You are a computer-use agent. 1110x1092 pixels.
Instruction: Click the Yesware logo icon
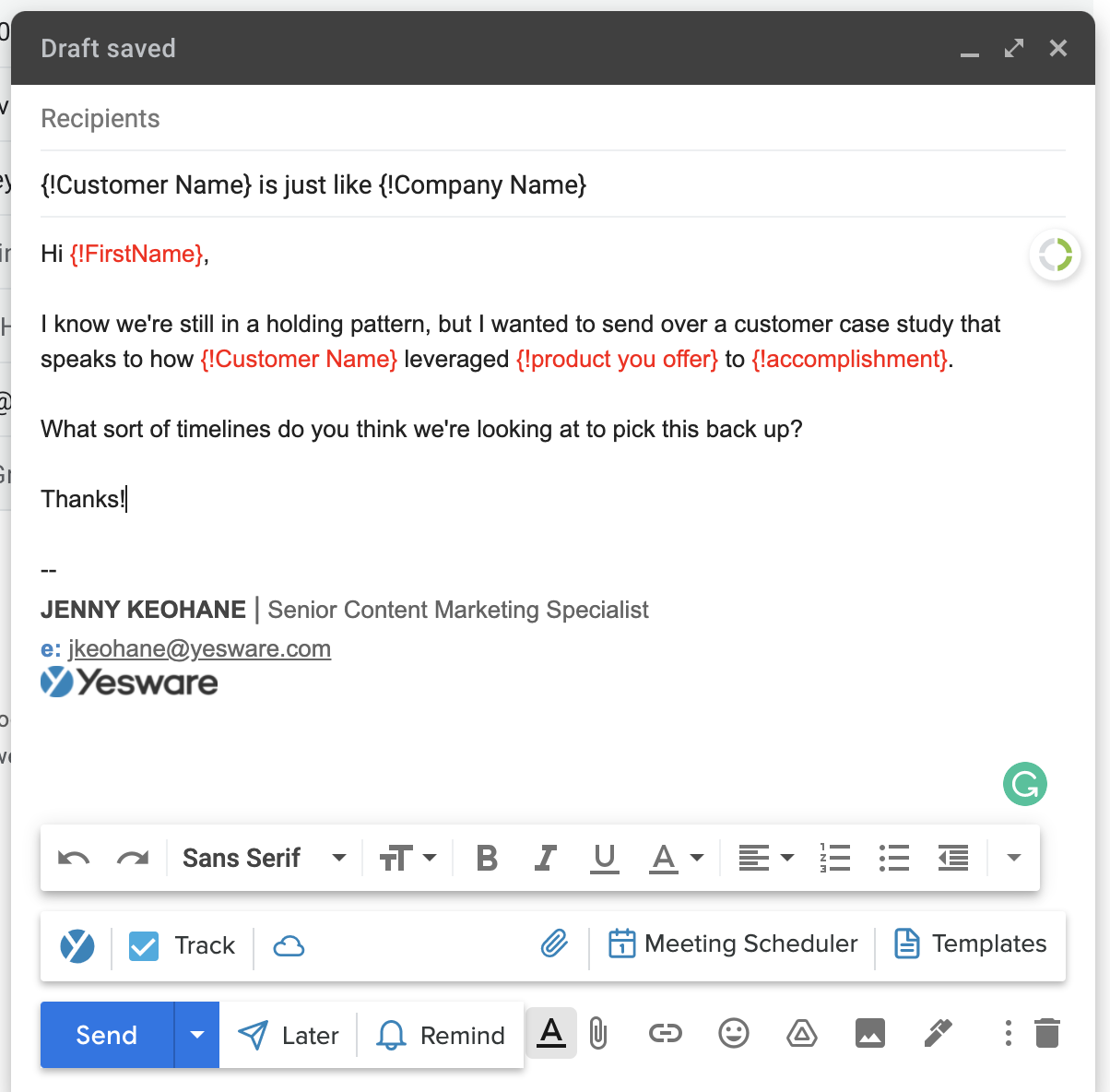coord(77,945)
